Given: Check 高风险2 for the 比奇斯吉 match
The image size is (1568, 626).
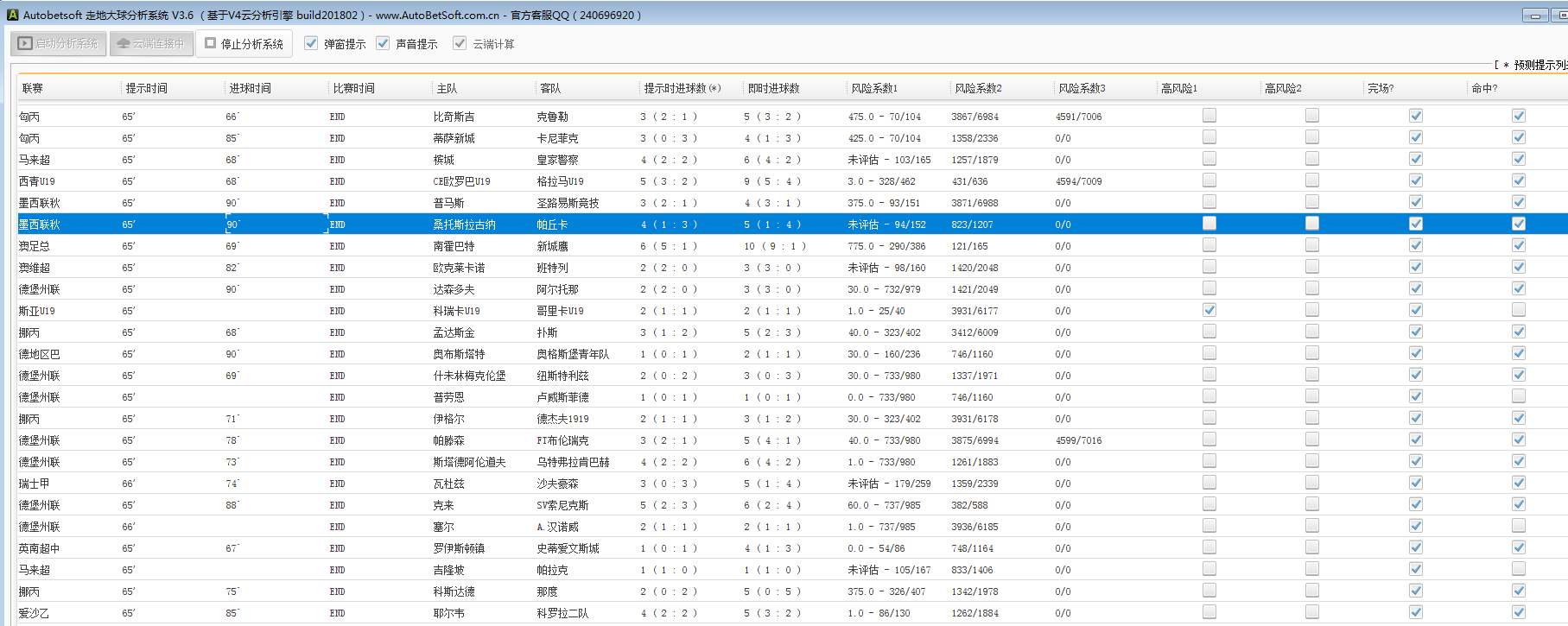Looking at the screenshot, I should 1311,116.
